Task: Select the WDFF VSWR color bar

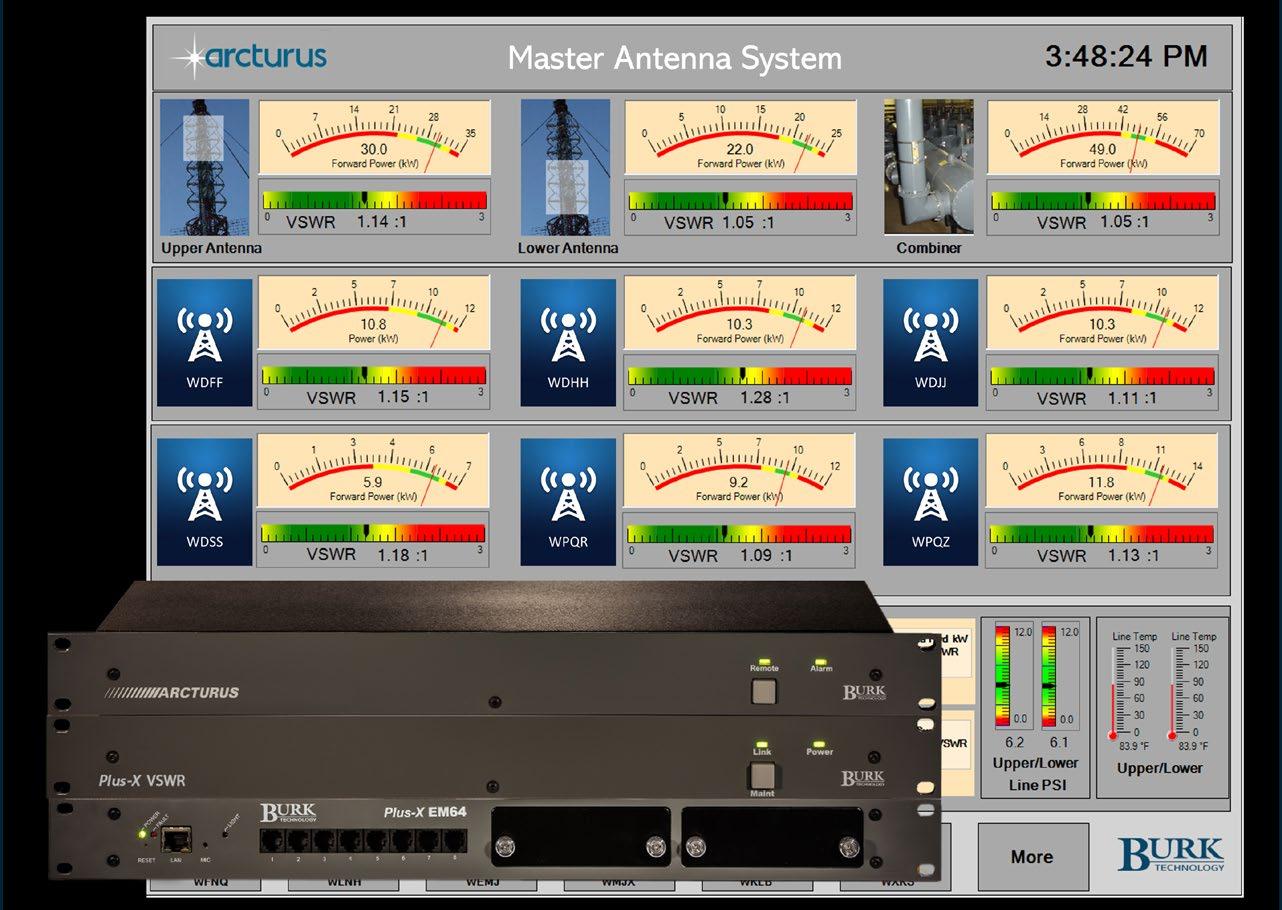Action: pyautogui.click(x=374, y=375)
